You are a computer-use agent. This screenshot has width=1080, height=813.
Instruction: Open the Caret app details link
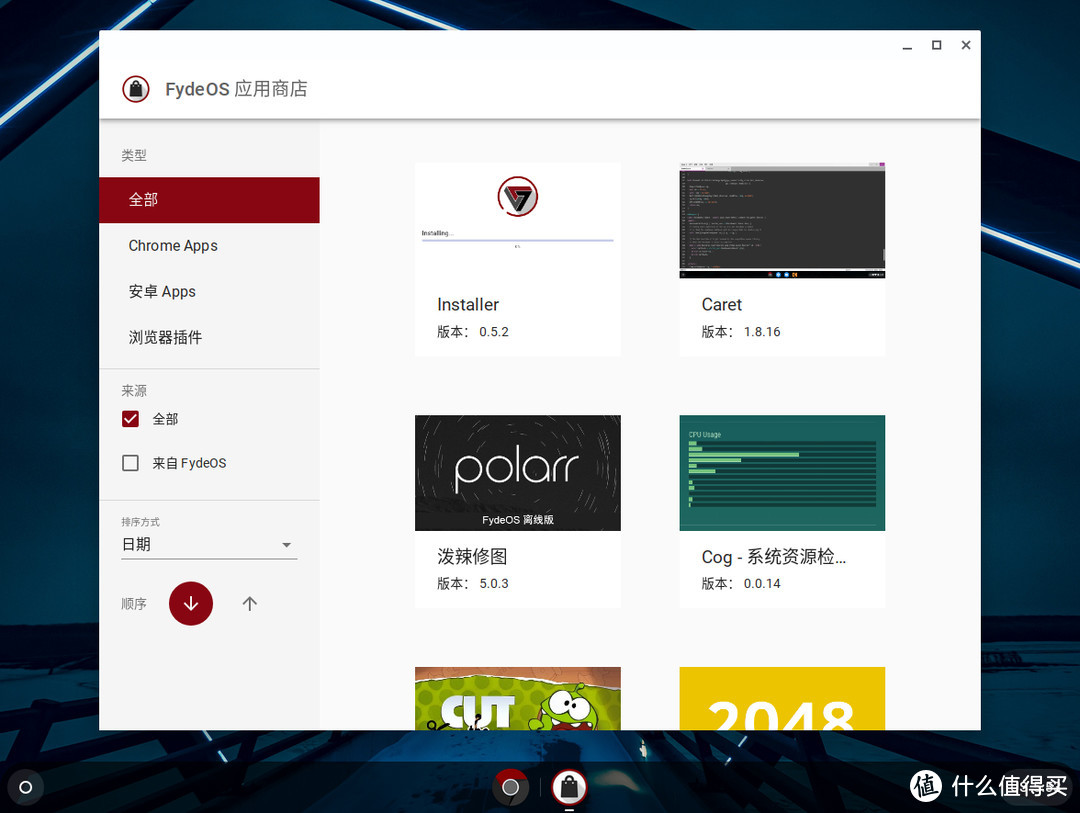point(721,304)
